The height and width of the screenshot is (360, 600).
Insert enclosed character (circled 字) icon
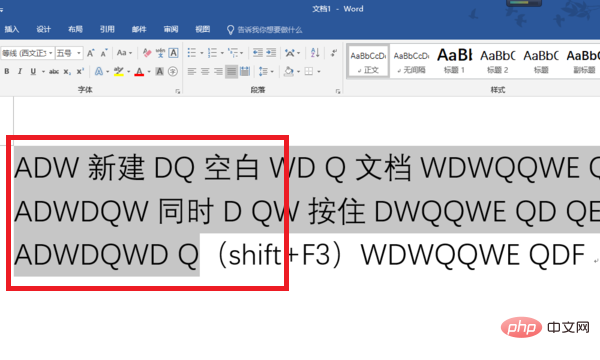click(x=173, y=72)
